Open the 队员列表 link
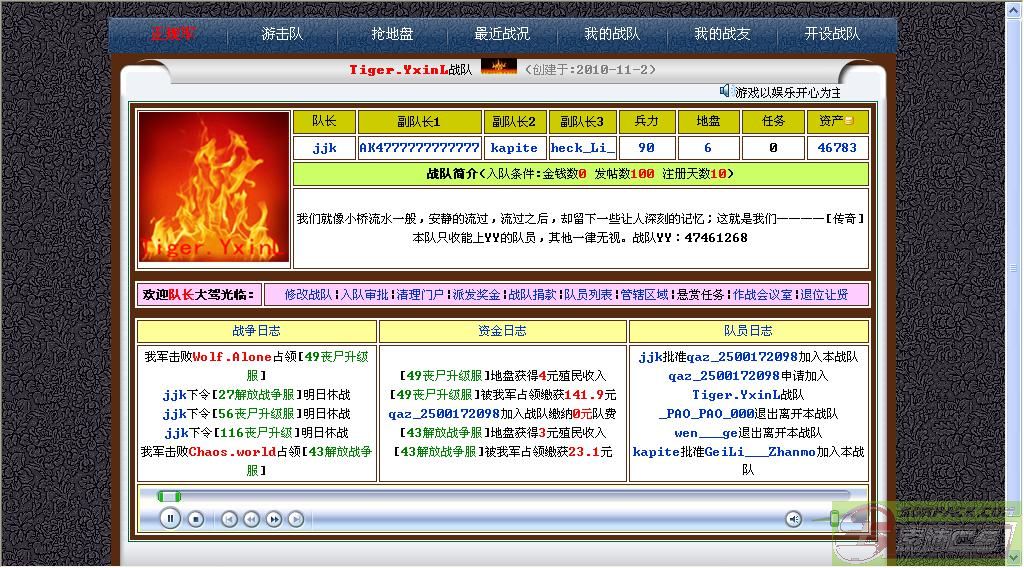Viewport: 1024px width, 568px height. click(588, 295)
